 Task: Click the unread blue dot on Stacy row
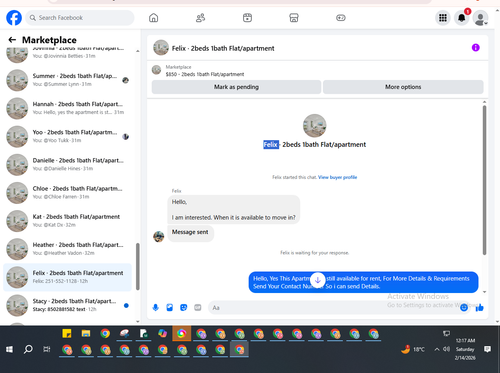(x=126, y=305)
